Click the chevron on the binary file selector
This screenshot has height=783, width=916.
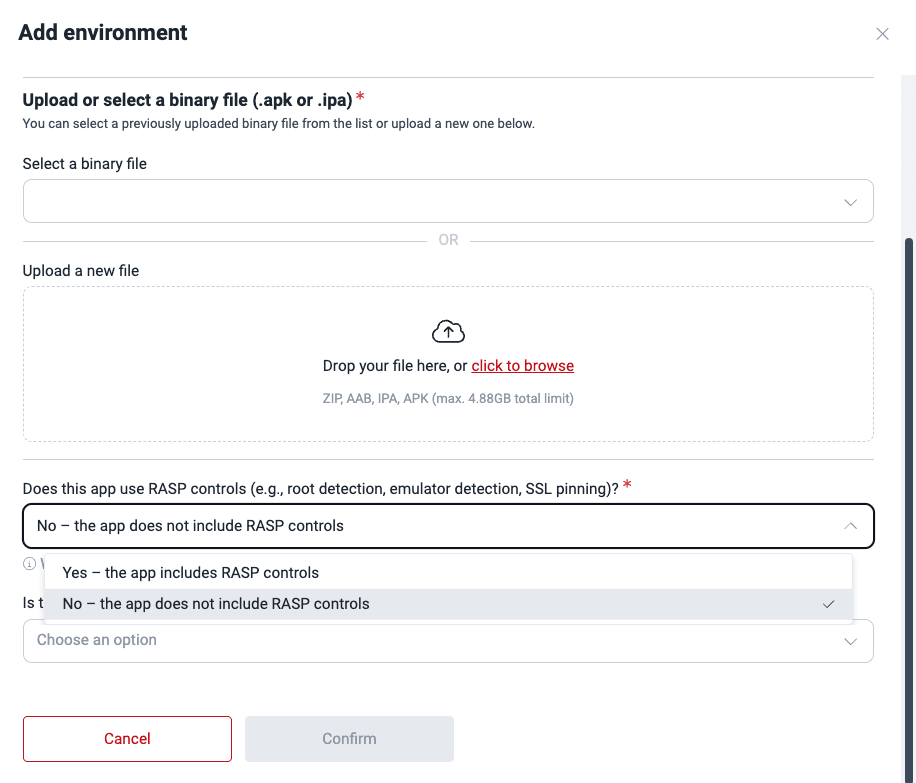click(850, 201)
